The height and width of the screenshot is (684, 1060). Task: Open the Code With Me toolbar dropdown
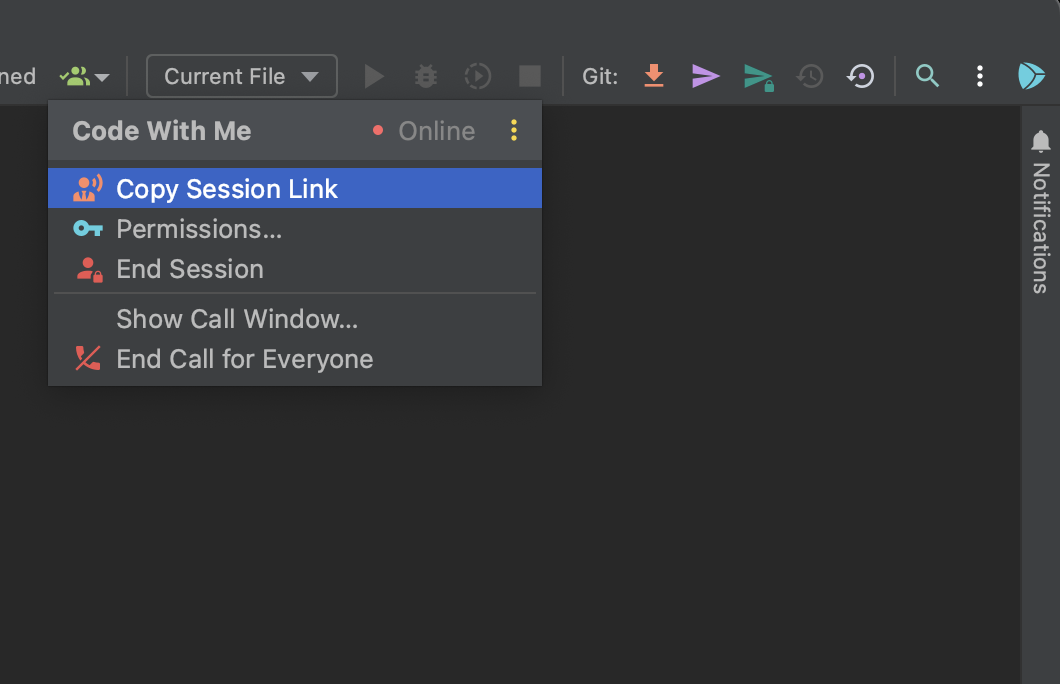tap(85, 76)
